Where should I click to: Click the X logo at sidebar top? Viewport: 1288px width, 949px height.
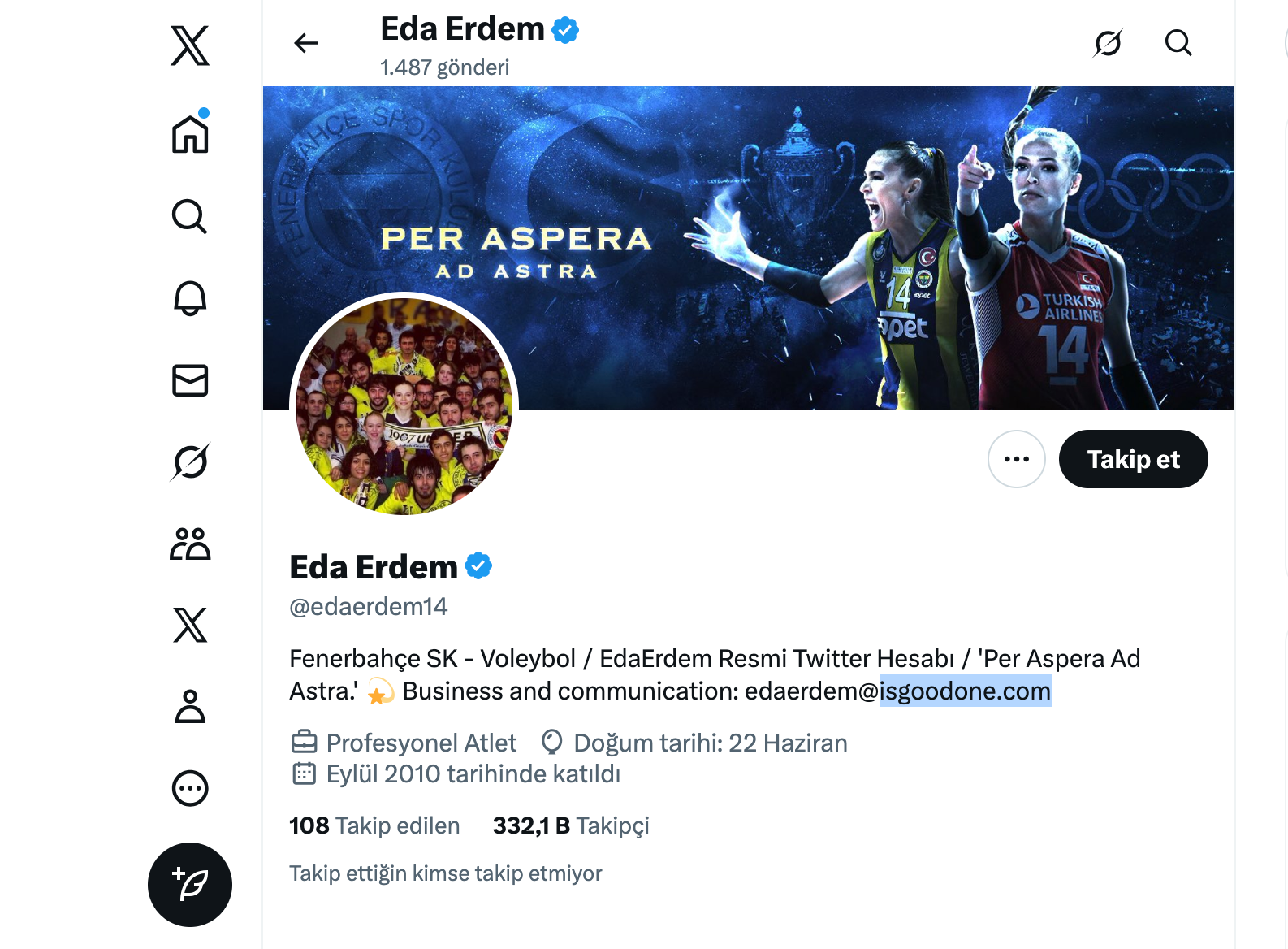pos(190,45)
